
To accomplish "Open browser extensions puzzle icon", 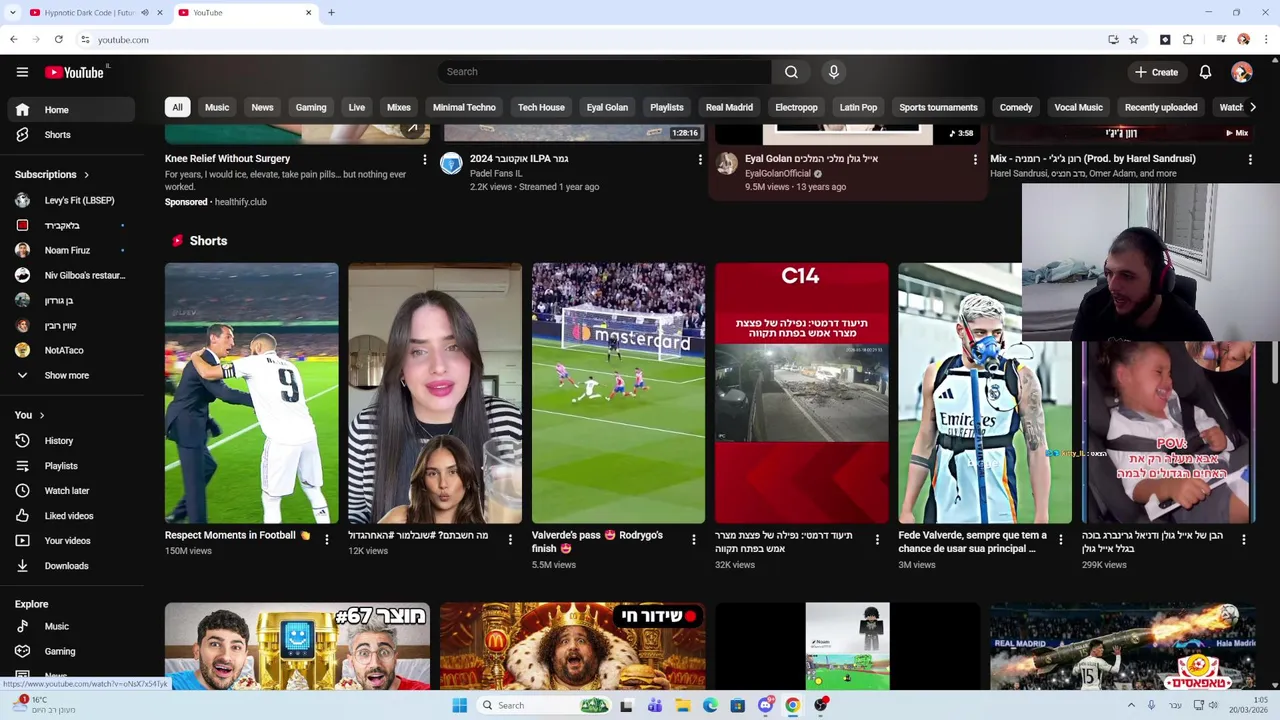I will (1188, 40).
